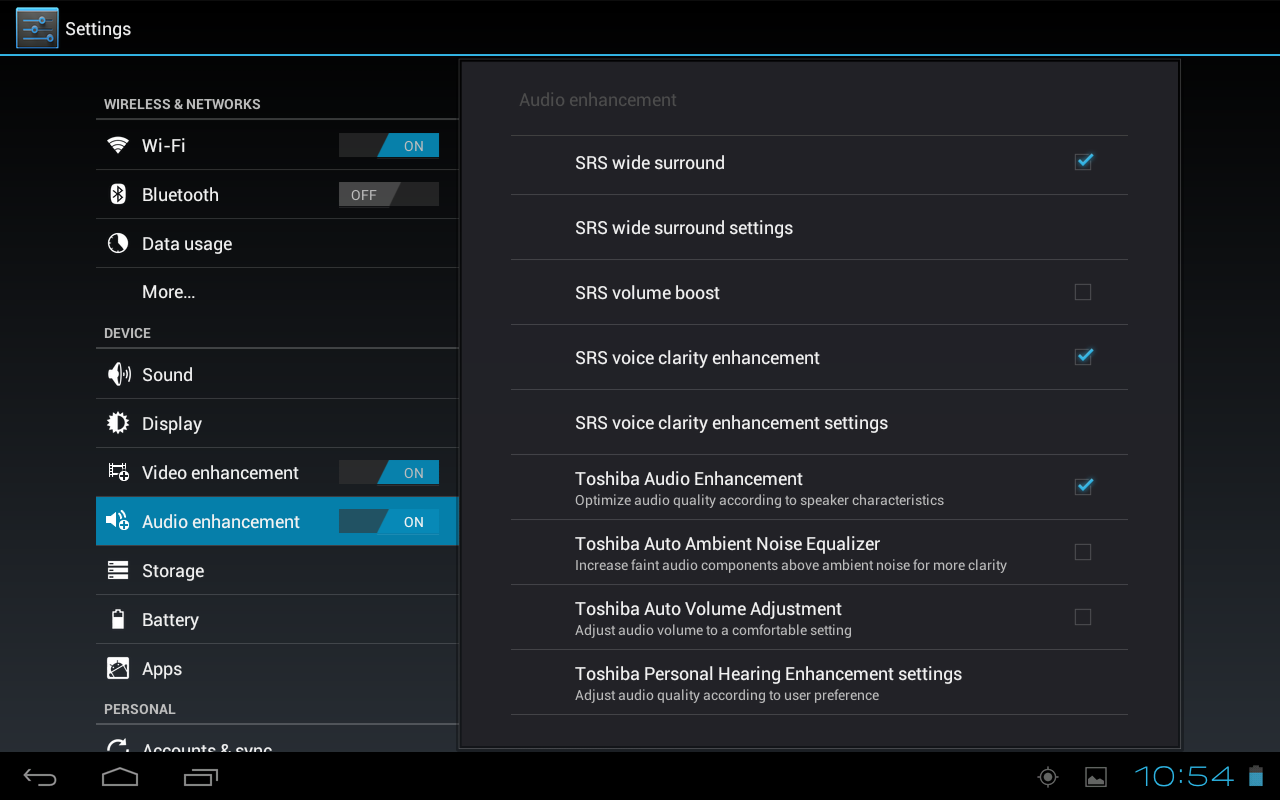Check Toshiba Auto Volume Adjustment box

(1083, 617)
